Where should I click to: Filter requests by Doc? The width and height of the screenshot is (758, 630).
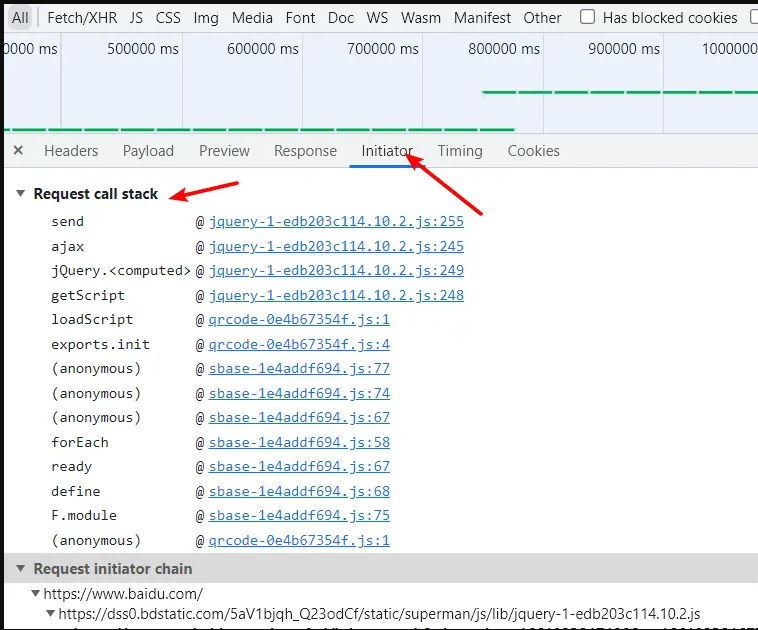(341, 18)
